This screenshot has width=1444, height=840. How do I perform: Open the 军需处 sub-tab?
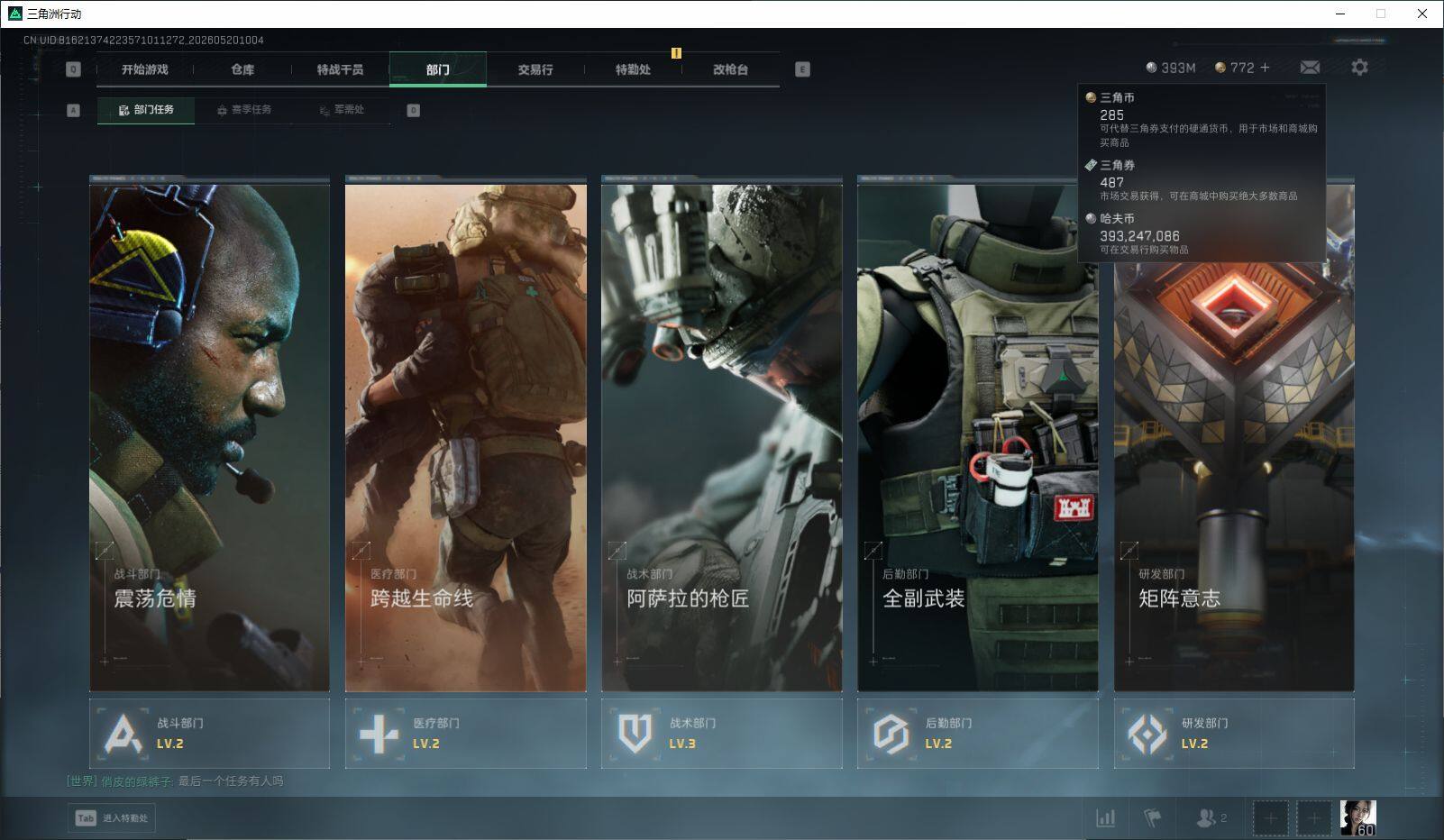pyautogui.click(x=342, y=110)
